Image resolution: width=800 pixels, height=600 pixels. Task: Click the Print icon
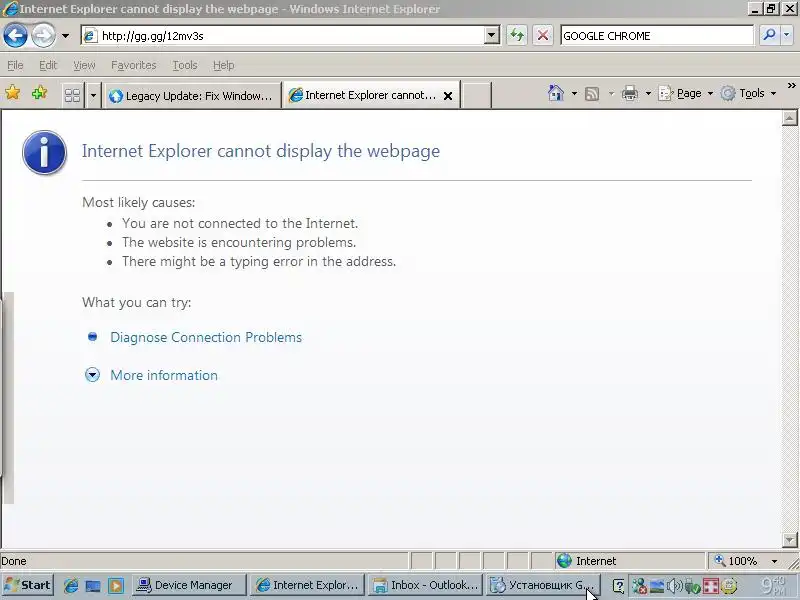point(630,93)
